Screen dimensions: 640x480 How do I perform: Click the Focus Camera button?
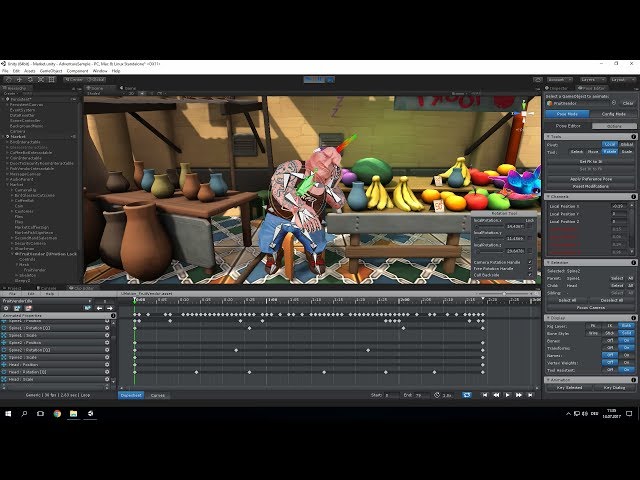[591, 307]
